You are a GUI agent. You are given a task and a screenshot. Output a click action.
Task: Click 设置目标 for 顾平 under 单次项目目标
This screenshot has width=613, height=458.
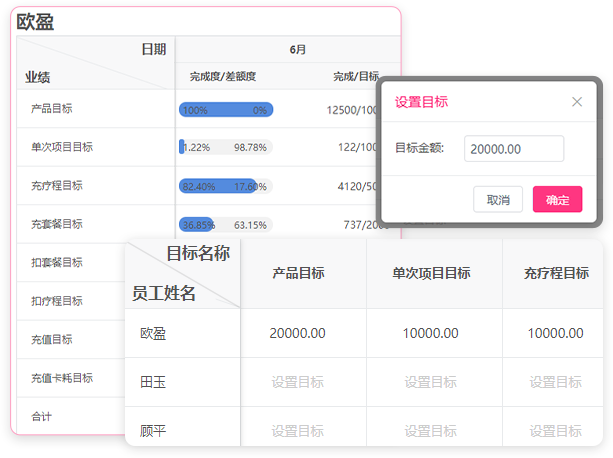(430, 431)
